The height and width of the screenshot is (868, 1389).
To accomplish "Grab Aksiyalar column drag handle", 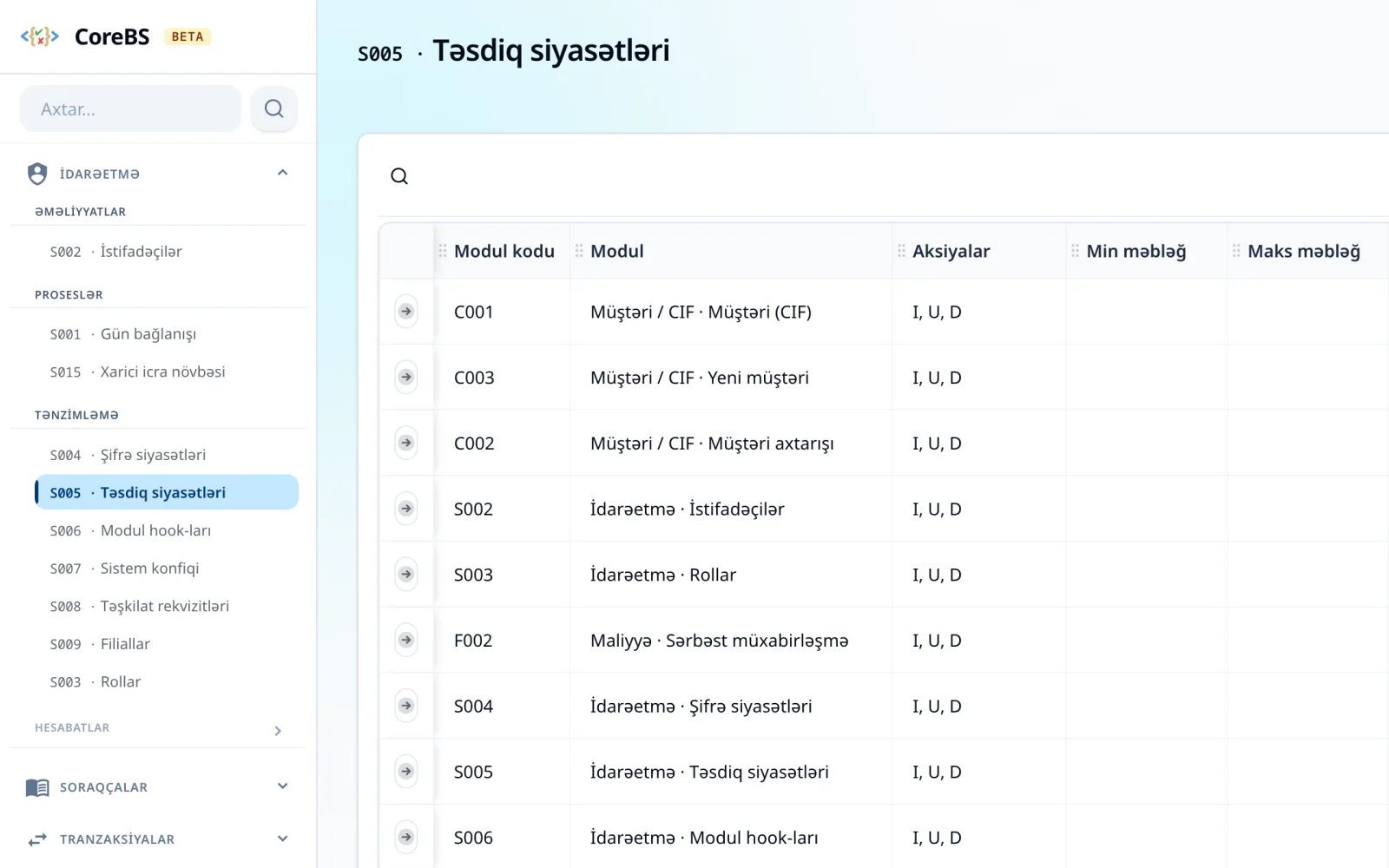I will coord(901,251).
